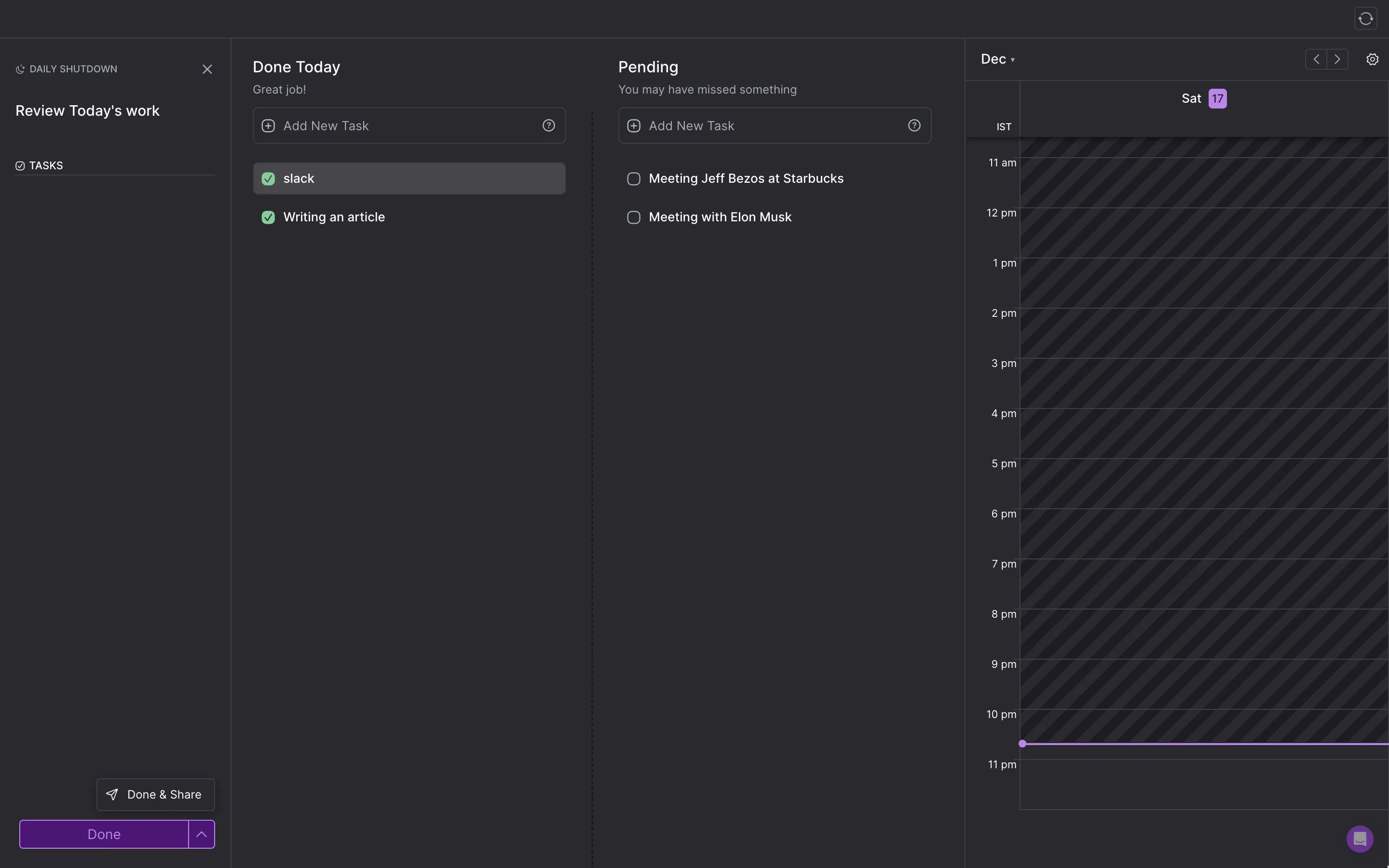Click Meeting with Elon Musk text

coord(720,217)
